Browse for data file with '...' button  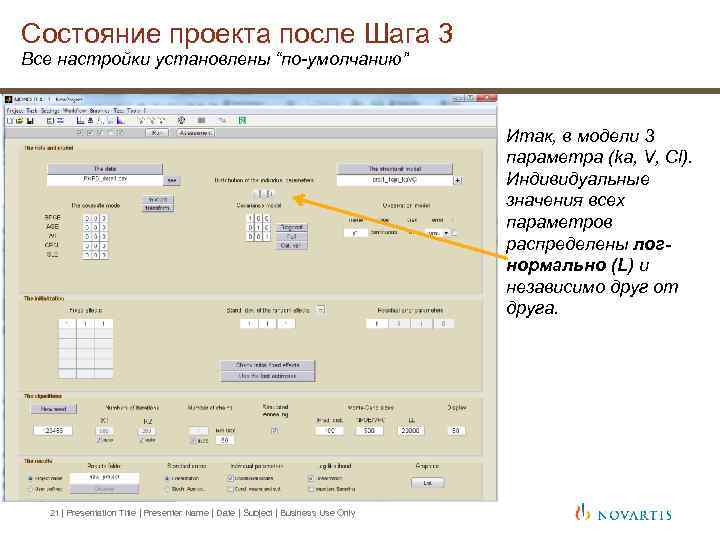[x=172, y=180]
